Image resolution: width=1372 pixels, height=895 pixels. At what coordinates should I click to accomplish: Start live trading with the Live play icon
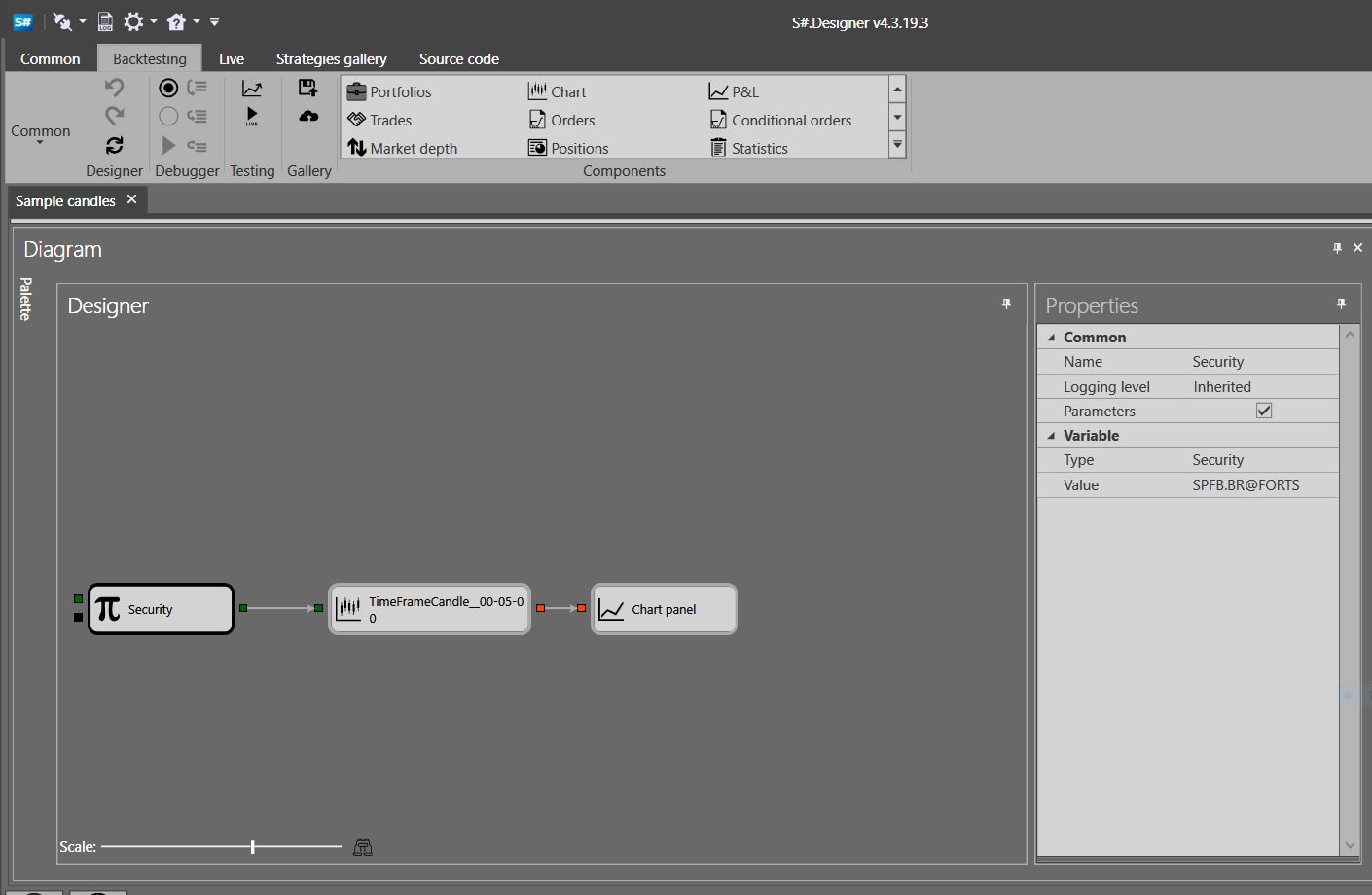tap(252, 117)
